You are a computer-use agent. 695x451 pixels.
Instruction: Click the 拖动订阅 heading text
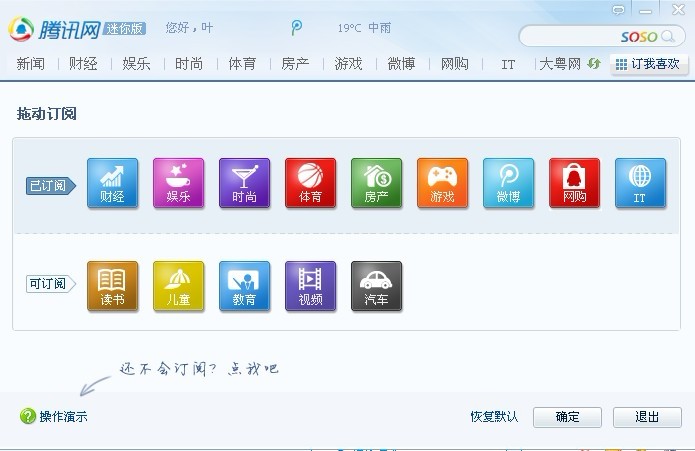pyautogui.click(x=47, y=114)
